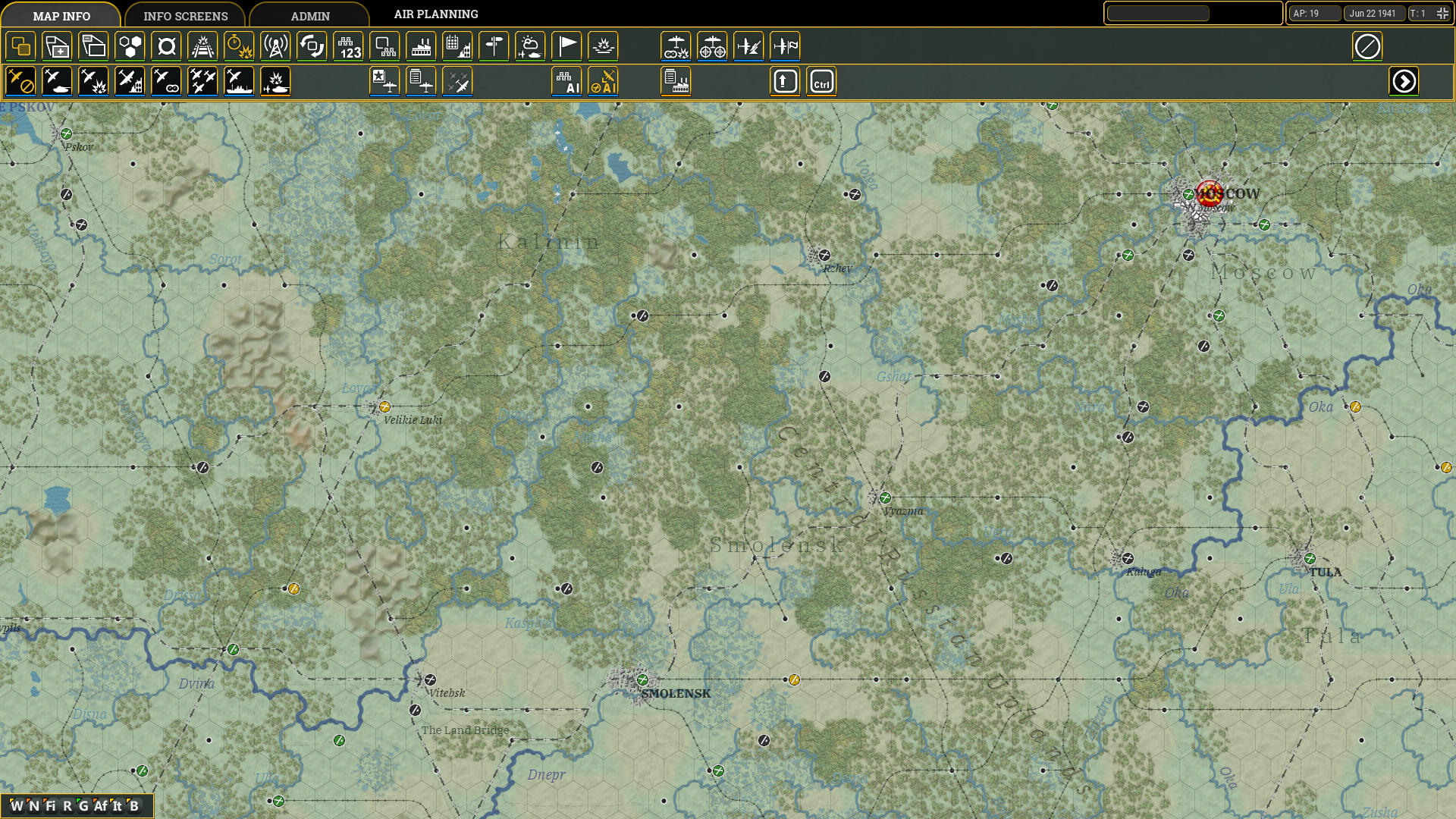Toggle the It nation filter
Image resolution: width=1456 pixels, height=819 pixels.
tap(118, 806)
